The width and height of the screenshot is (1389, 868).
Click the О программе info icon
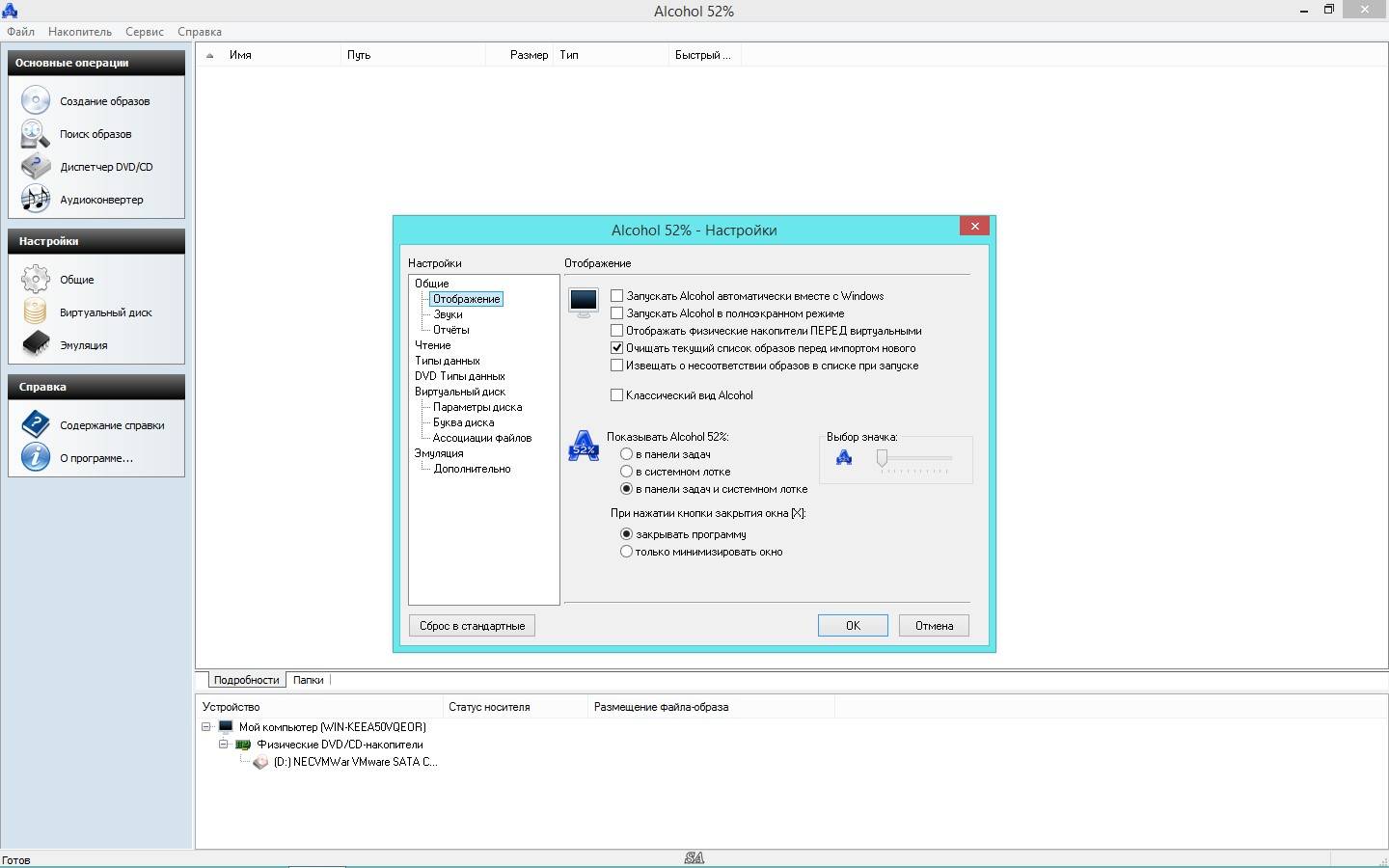(x=36, y=457)
